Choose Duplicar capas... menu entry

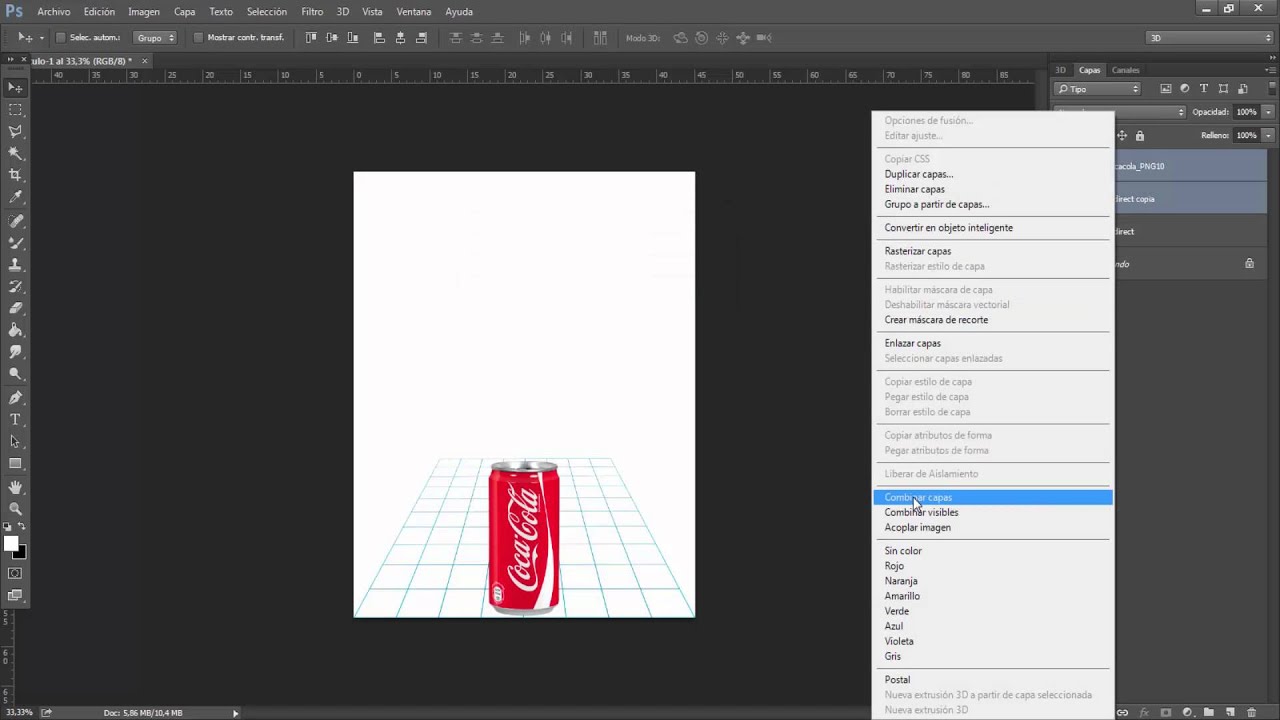coord(992,174)
